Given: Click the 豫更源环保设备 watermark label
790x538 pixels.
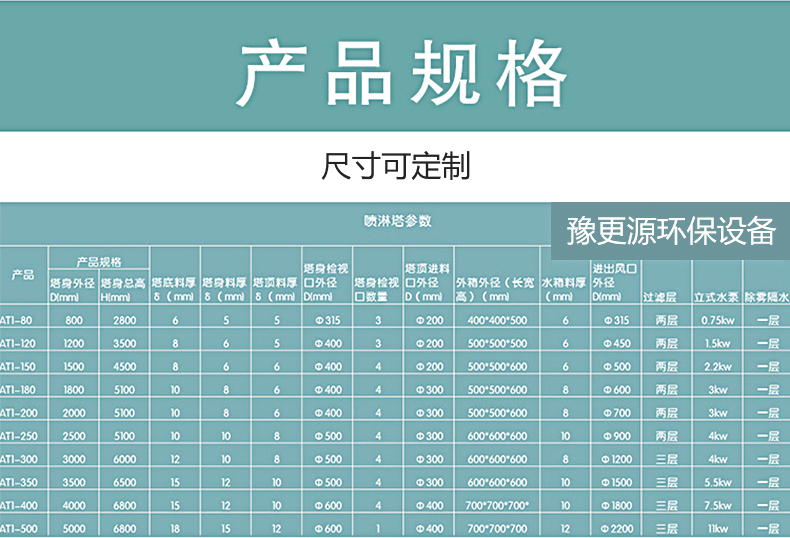Looking at the screenshot, I should 670,231.
